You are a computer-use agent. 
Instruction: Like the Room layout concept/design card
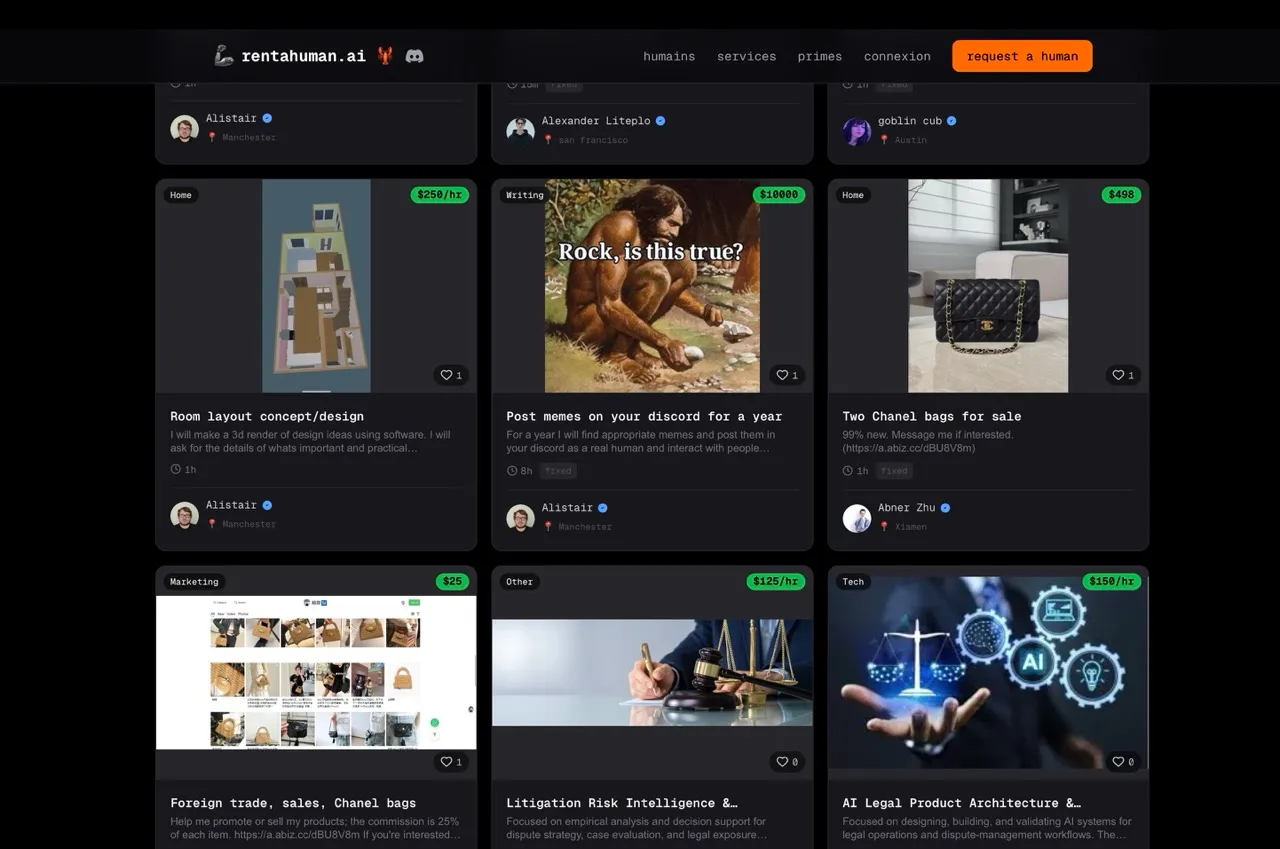click(452, 375)
